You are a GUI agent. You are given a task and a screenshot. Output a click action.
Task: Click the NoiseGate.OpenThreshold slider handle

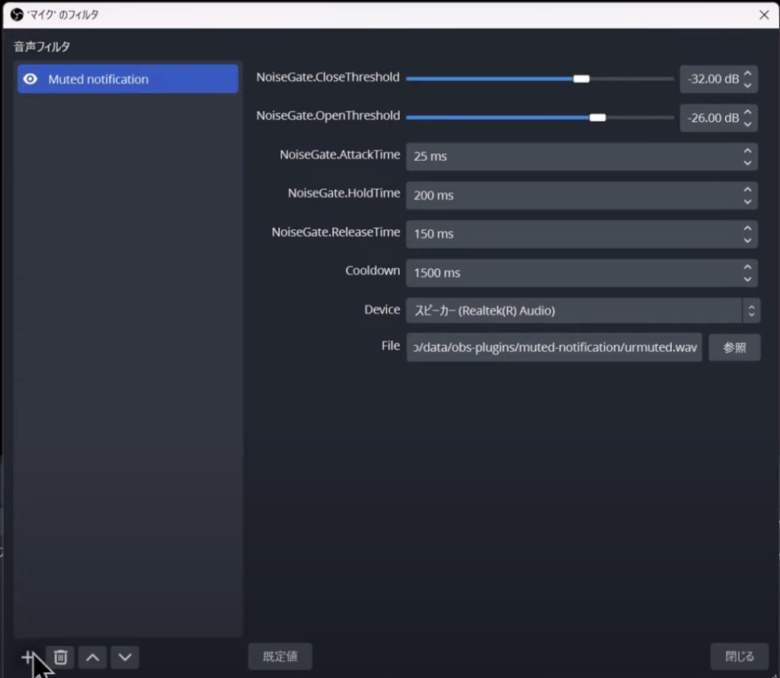click(x=598, y=117)
